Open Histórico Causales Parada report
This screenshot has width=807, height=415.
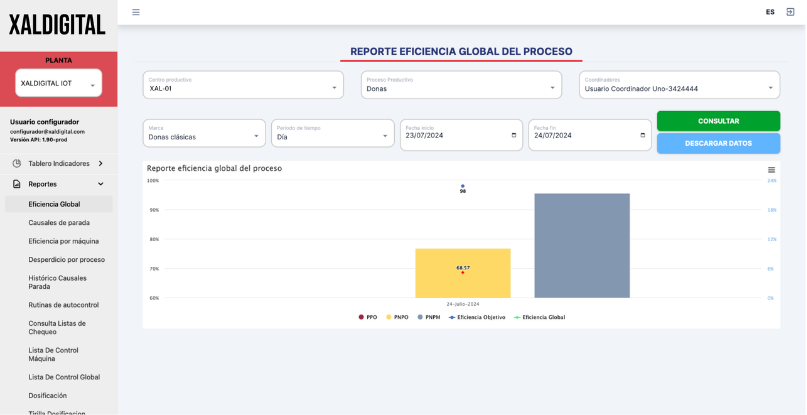[x=58, y=282]
